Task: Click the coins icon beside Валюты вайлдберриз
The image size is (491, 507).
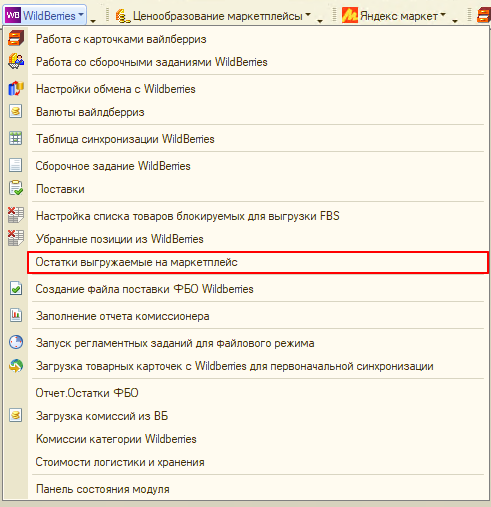Action: [x=16, y=112]
